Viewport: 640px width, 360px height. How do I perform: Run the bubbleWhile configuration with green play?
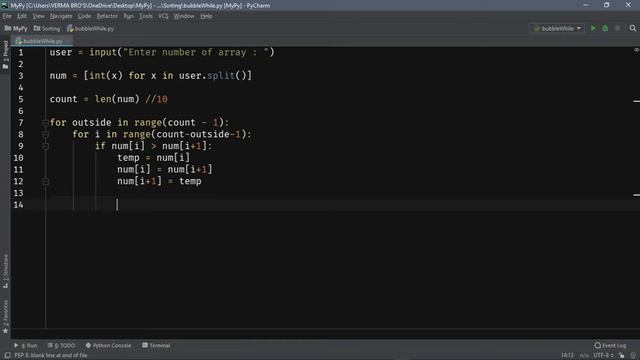point(593,28)
